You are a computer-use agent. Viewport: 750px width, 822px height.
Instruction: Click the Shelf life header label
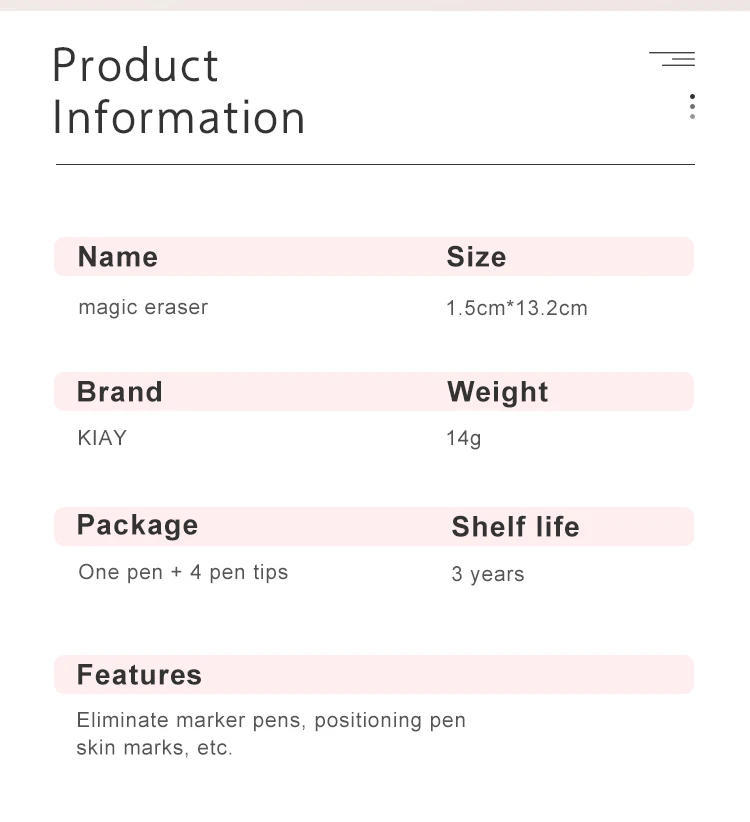tap(515, 526)
